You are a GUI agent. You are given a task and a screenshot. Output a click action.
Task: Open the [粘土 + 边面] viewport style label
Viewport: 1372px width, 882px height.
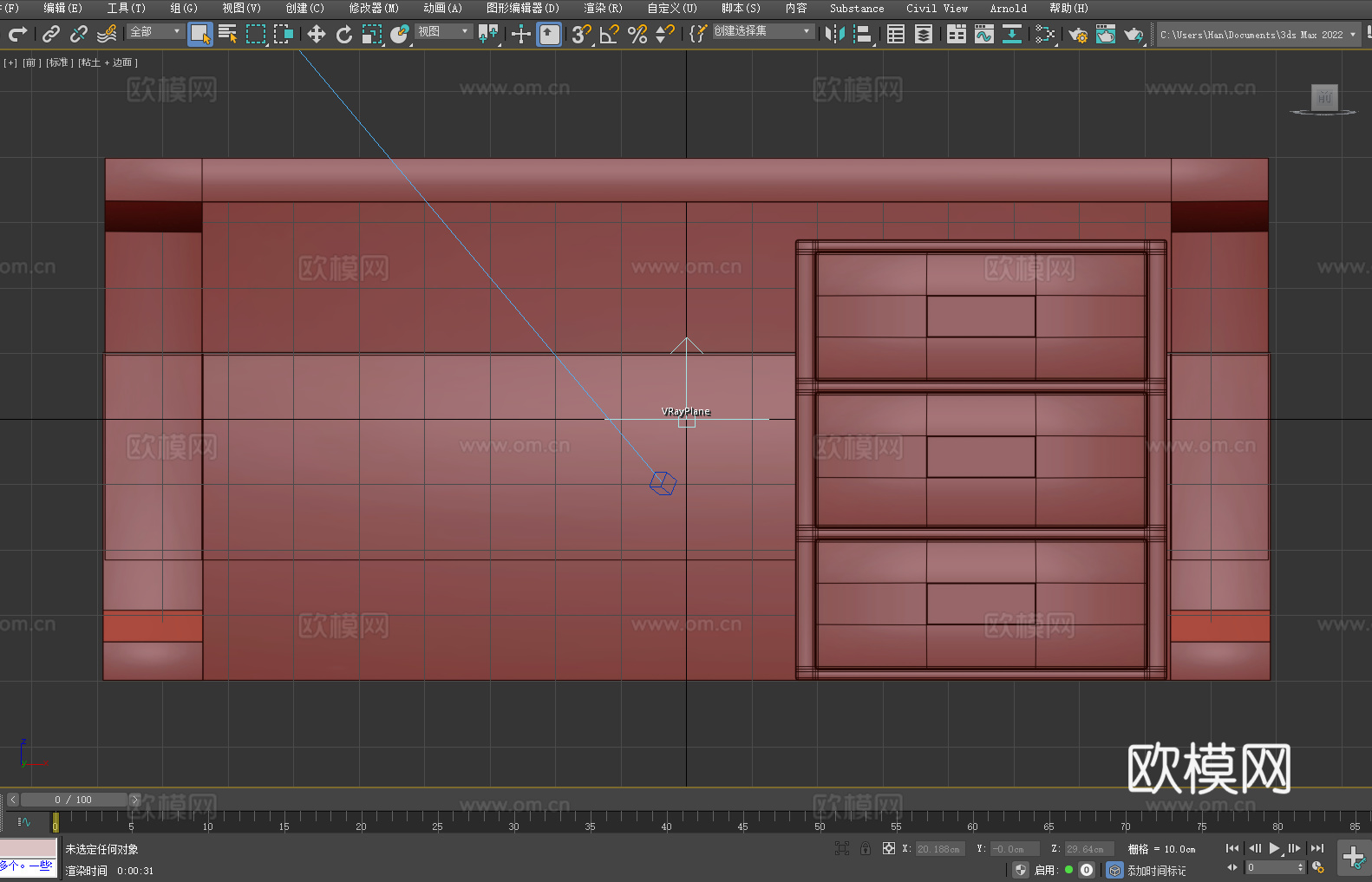tap(108, 62)
